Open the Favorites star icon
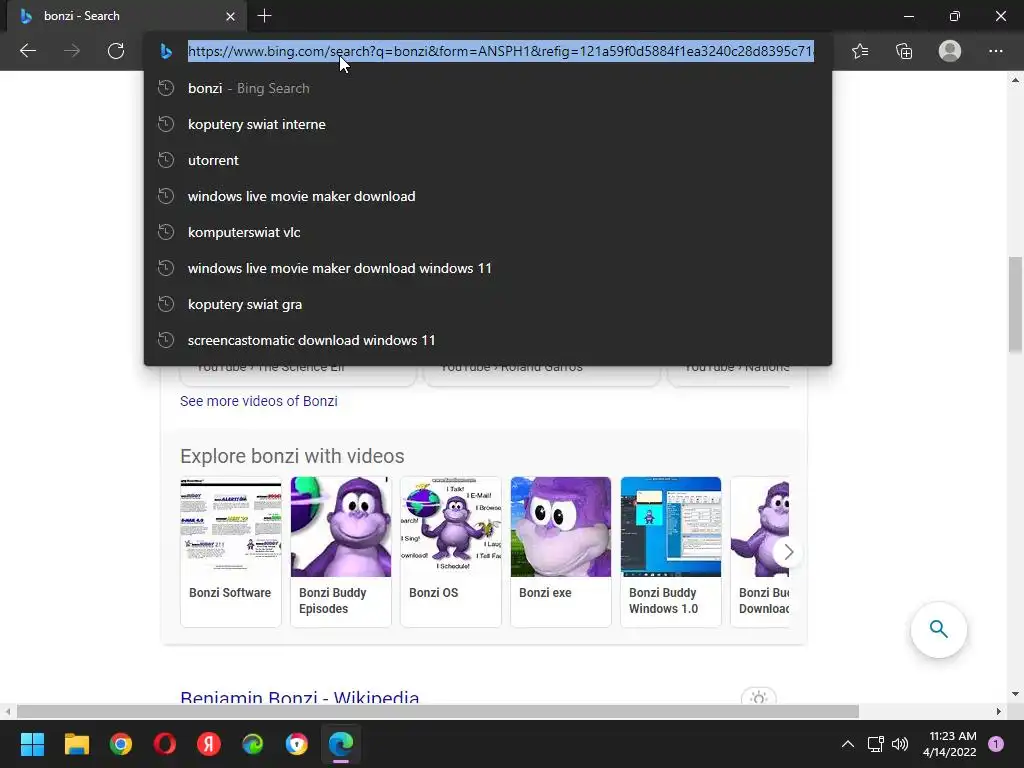The image size is (1024, 768). pos(860,51)
